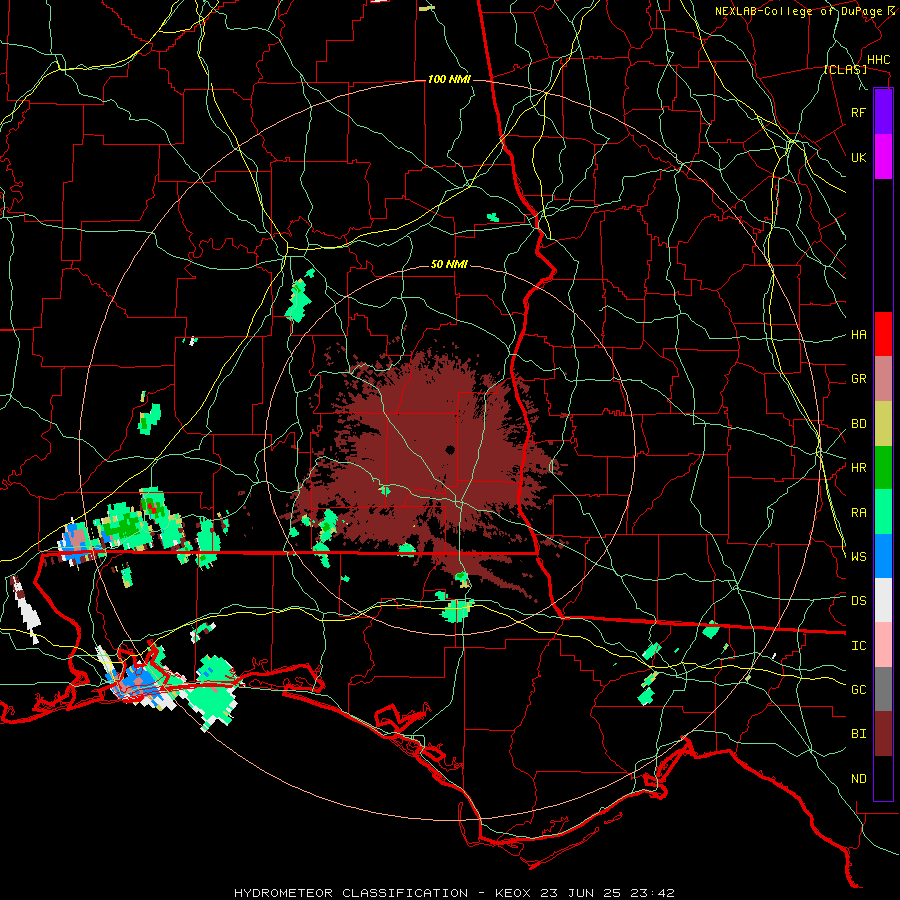Click the black radar site dot
900x900 pixels.
click(x=450, y=449)
